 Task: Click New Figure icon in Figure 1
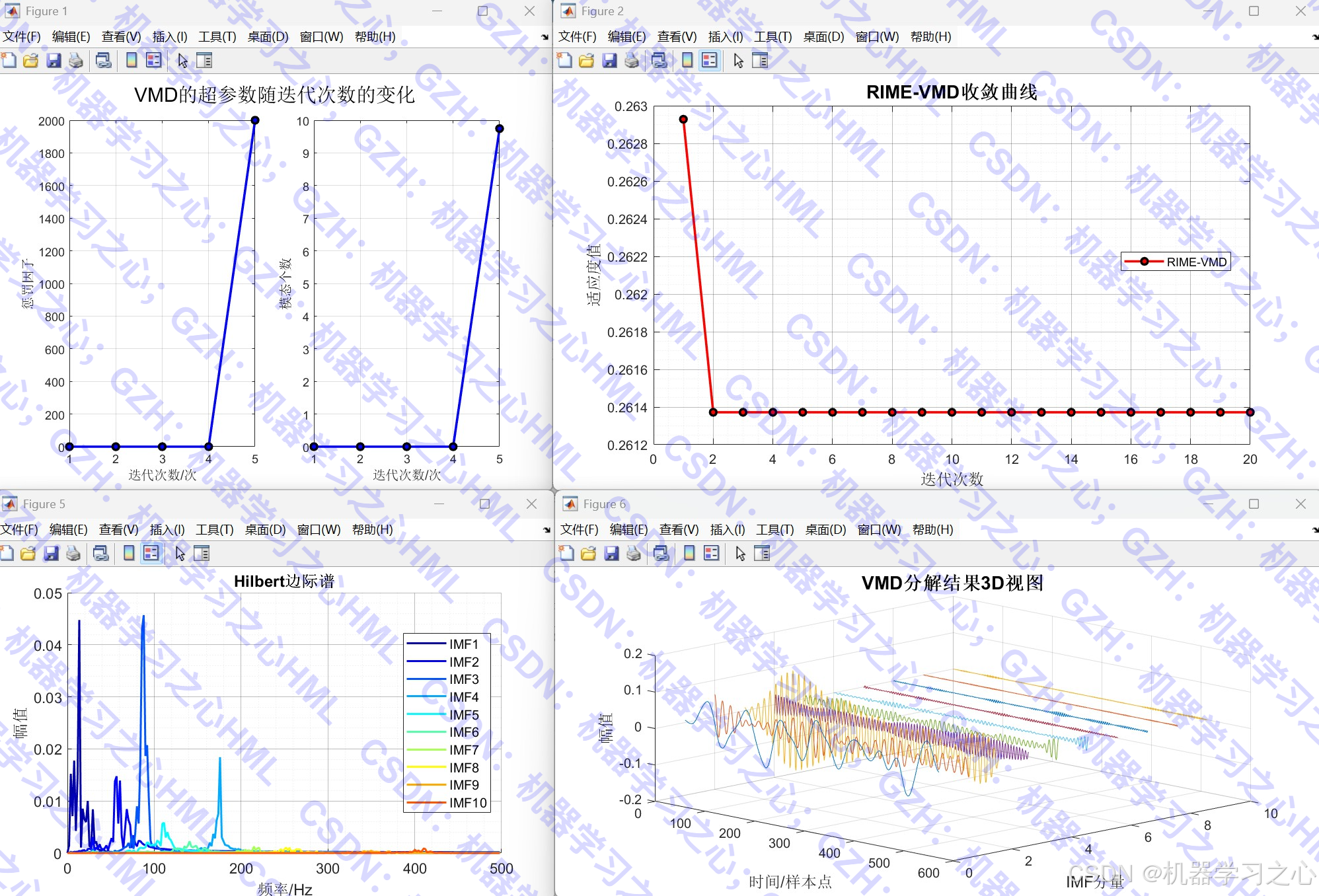click(x=9, y=61)
